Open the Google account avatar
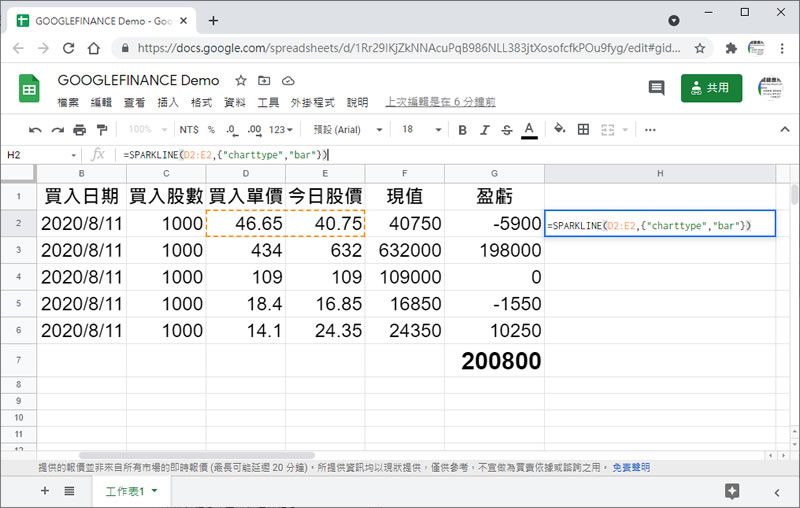800x508 pixels. click(x=770, y=88)
